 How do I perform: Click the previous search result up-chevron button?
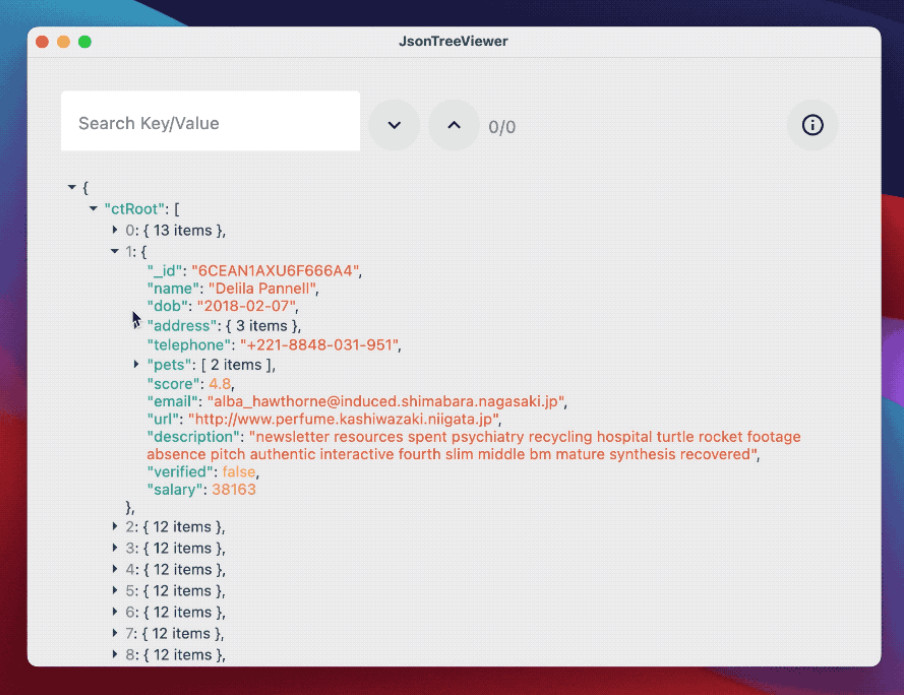point(454,125)
